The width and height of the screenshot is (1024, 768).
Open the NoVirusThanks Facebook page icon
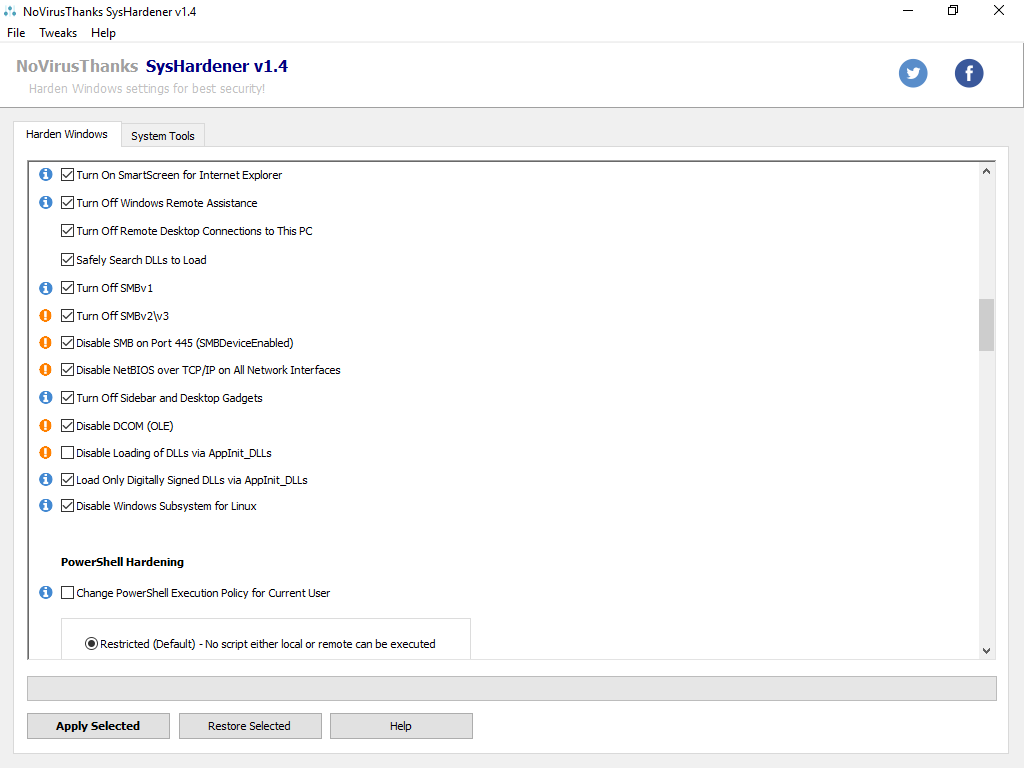[x=968, y=73]
